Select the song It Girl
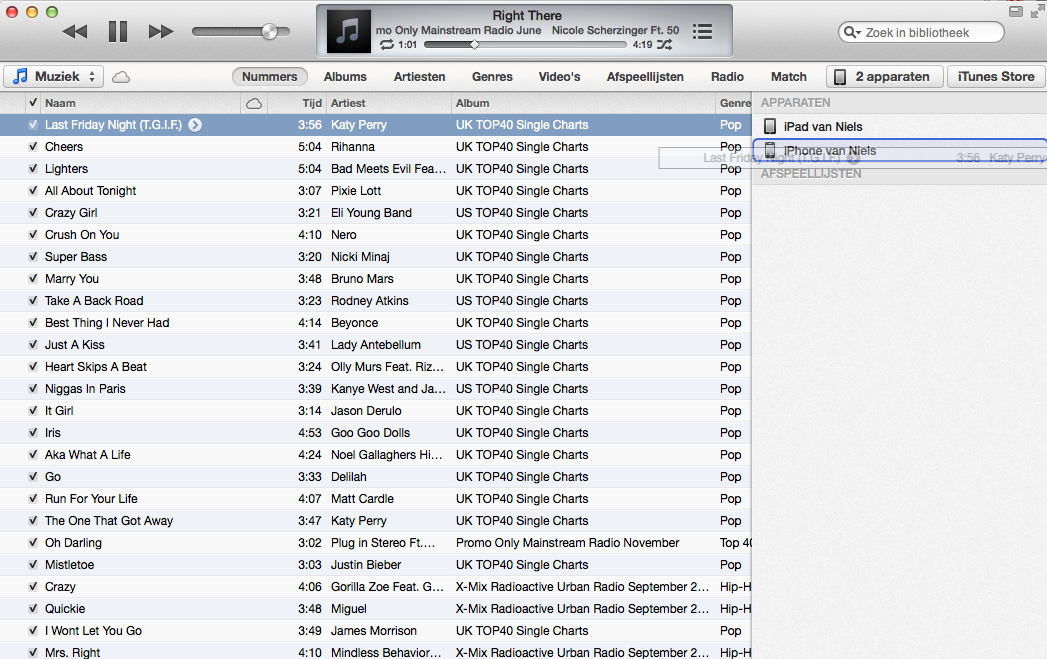Image resolution: width=1047 pixels, height=659 pixels. tap(59, 411)
